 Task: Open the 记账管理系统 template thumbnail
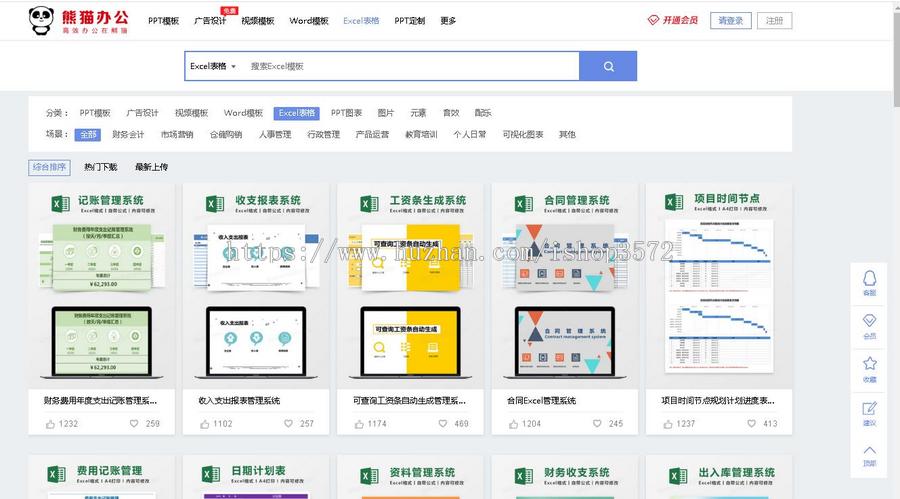click(102, 287)
